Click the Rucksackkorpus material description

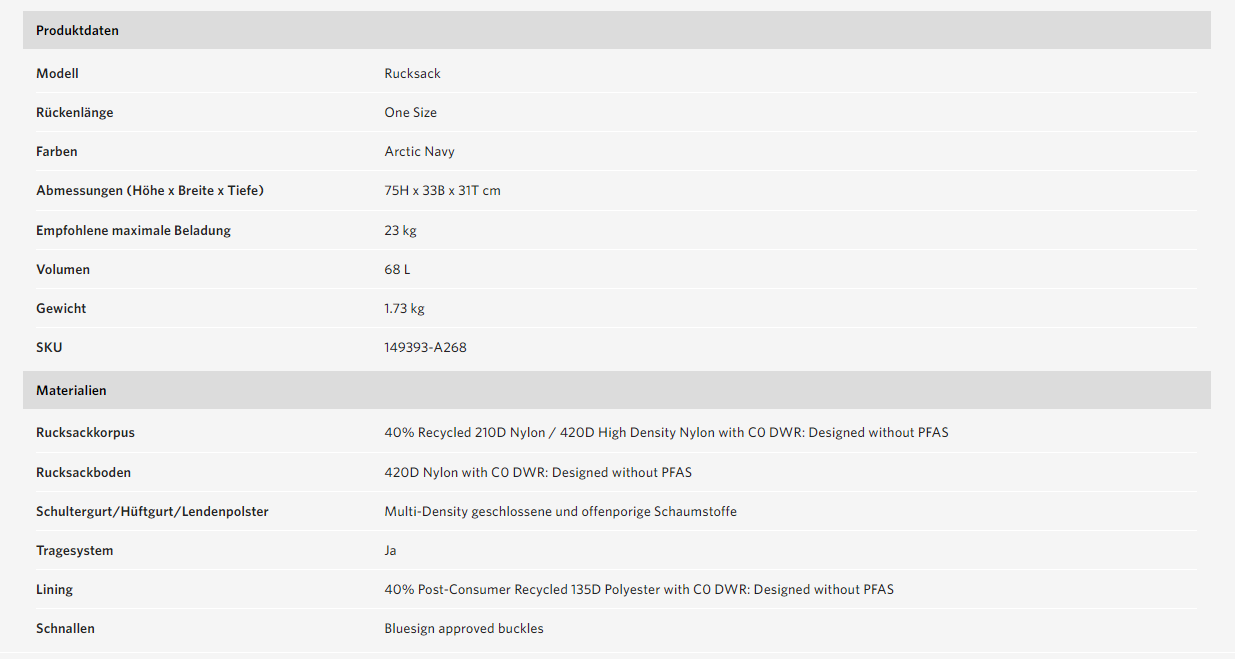(666, 433)
